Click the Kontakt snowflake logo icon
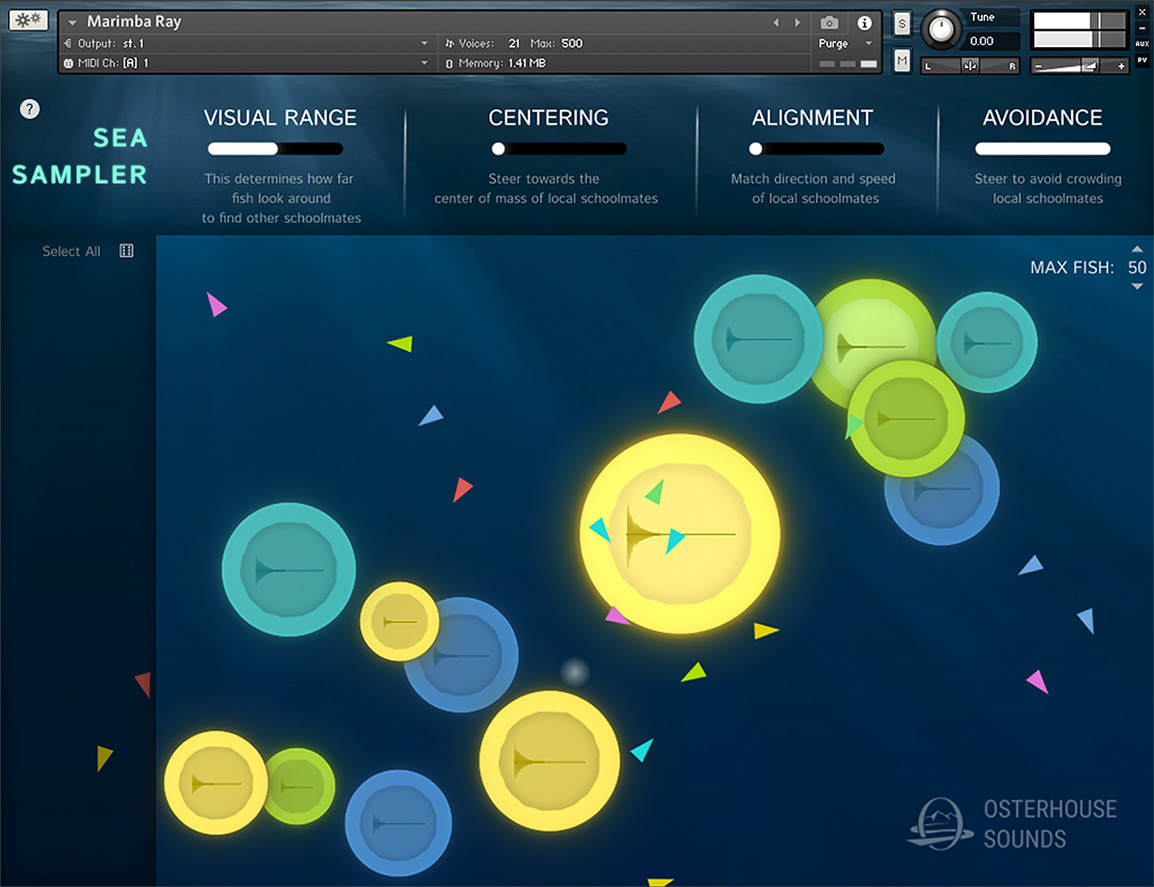Viewport: 1154px width, 887px height. click(27, 19)
